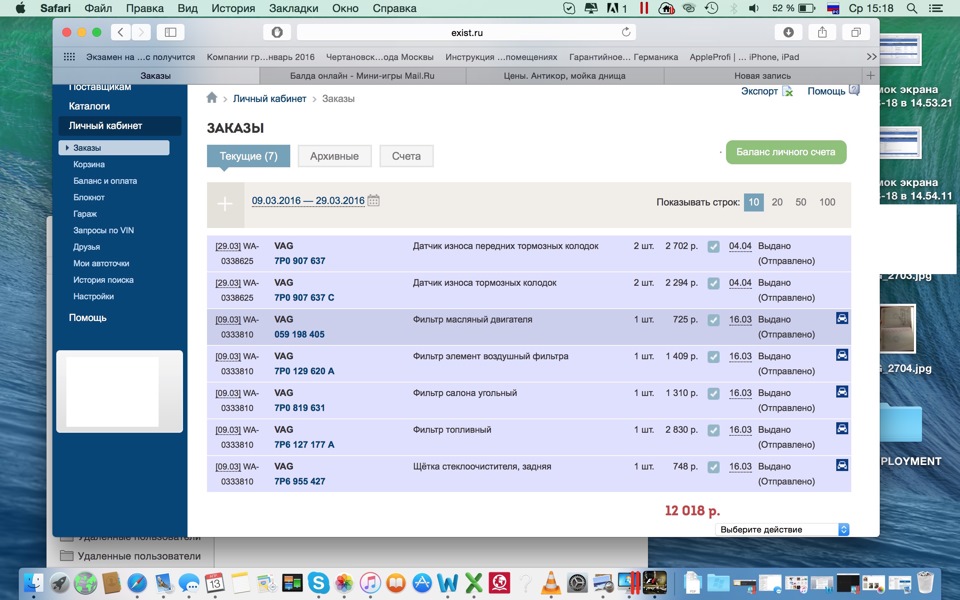Screen dimensions: 960x600
Task: Click the home icon in breadcrumbs
Action: coord(212,97)
